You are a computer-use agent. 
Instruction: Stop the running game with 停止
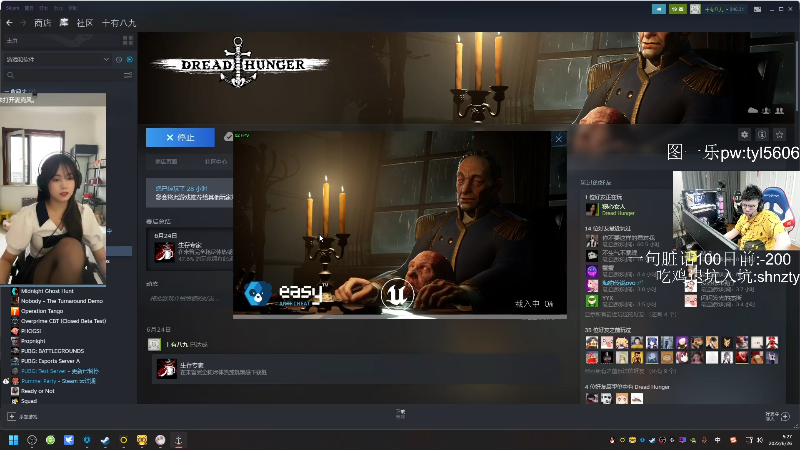tap(180, 137)
